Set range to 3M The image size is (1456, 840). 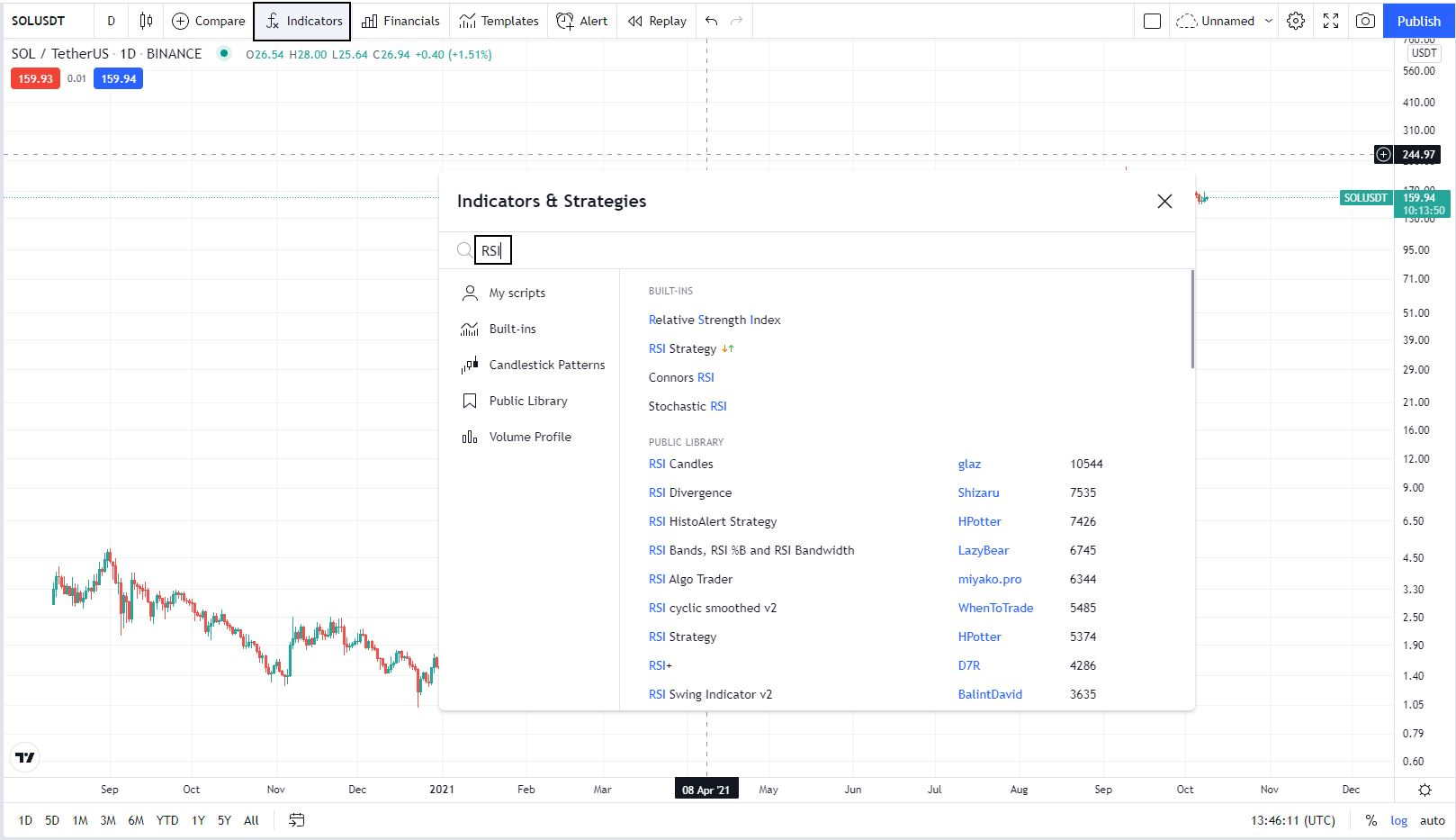108,820
